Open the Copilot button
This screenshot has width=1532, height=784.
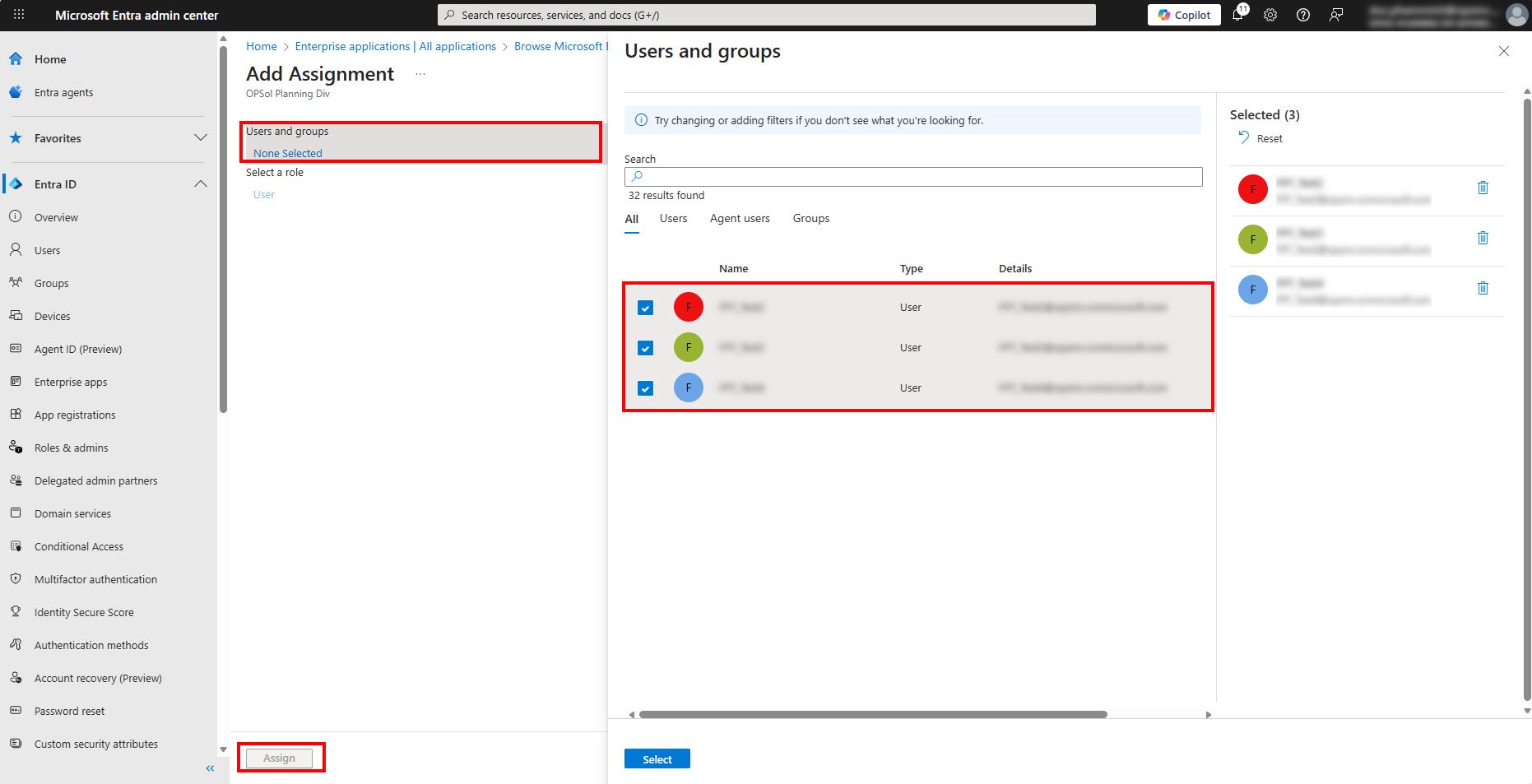[1184, 15]
